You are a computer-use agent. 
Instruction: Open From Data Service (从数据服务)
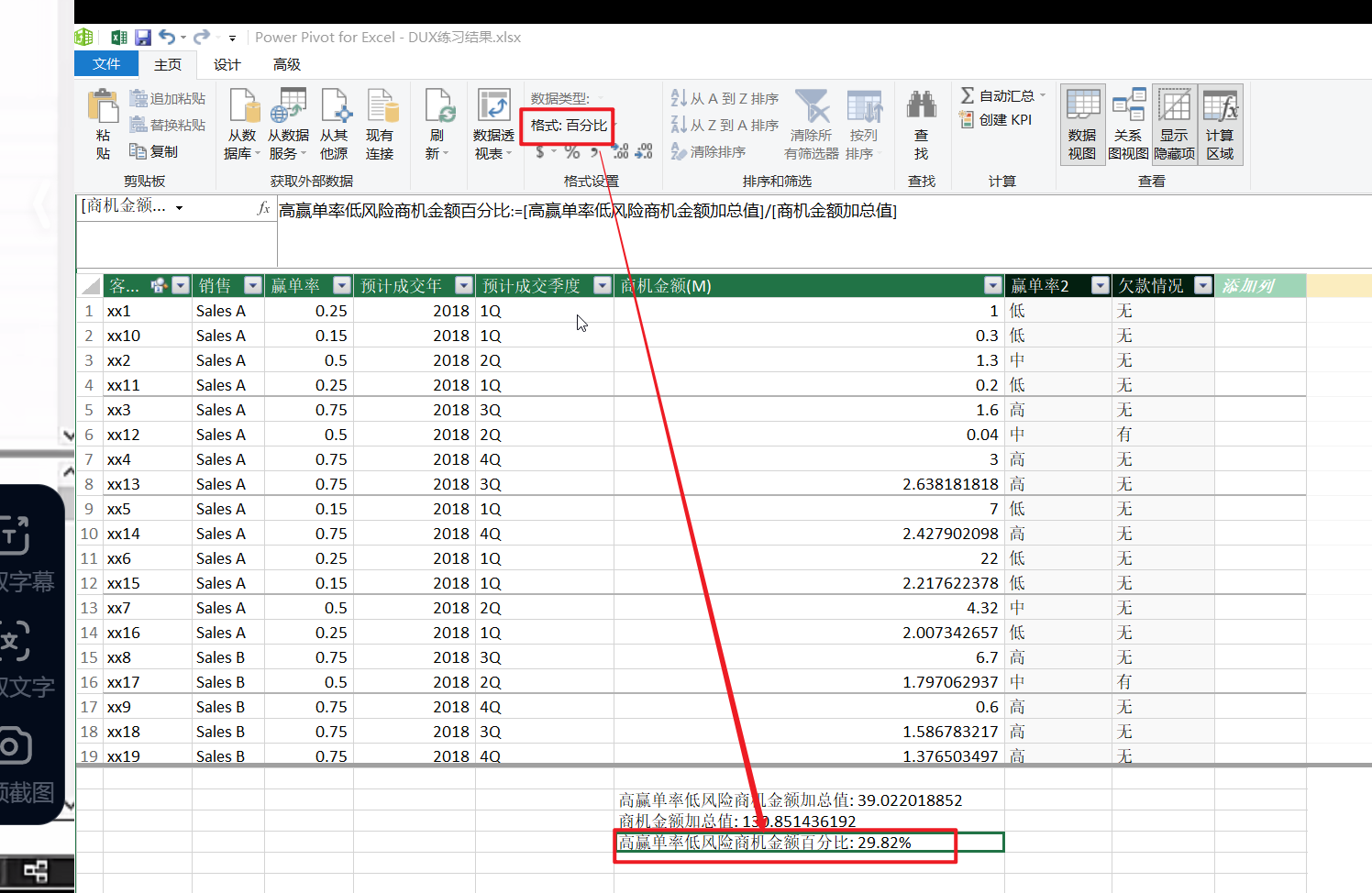pyautogui.click(x=288, y=125)
